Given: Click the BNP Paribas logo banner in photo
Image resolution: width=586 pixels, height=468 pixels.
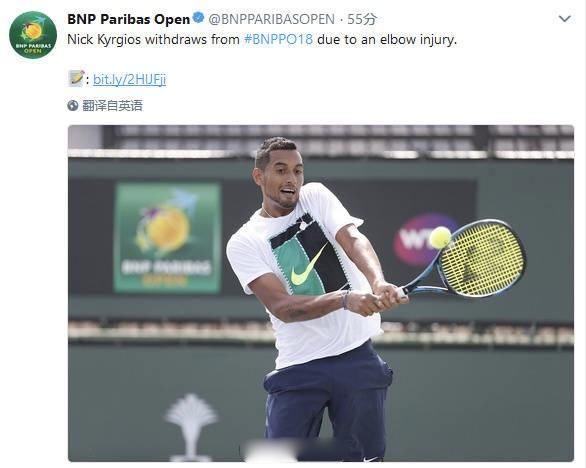Looking at the screenshot, I should click(167, 237).
